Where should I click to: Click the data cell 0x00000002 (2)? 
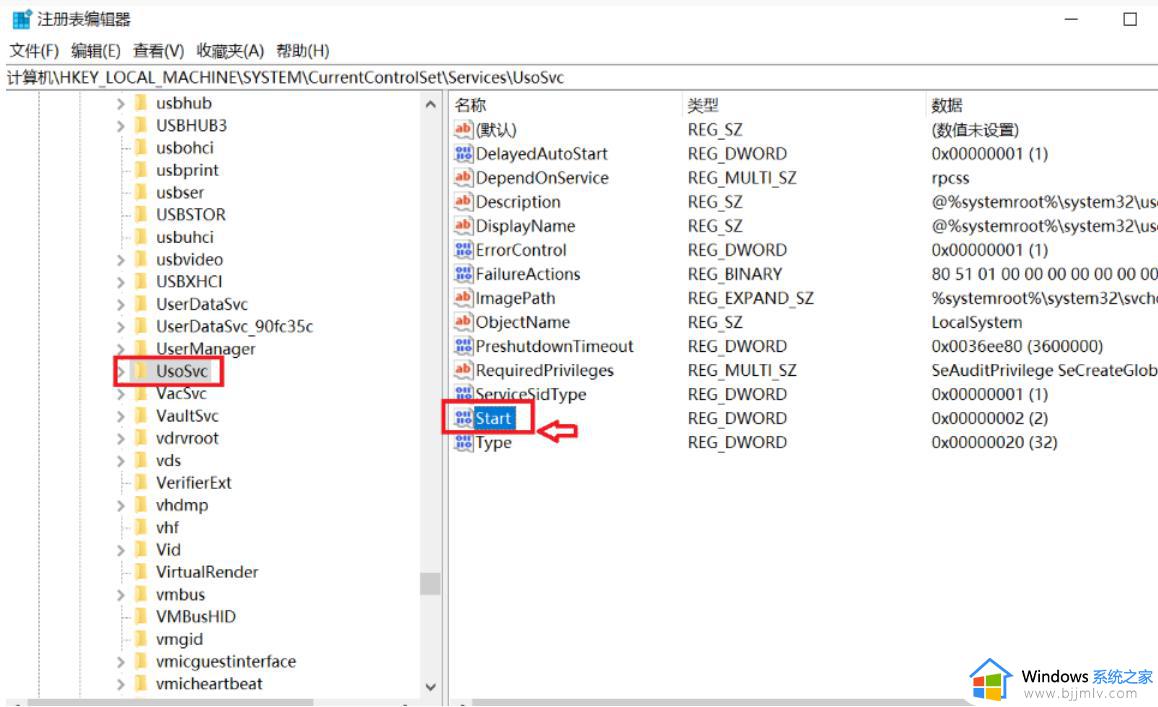(x=990, y=418)
